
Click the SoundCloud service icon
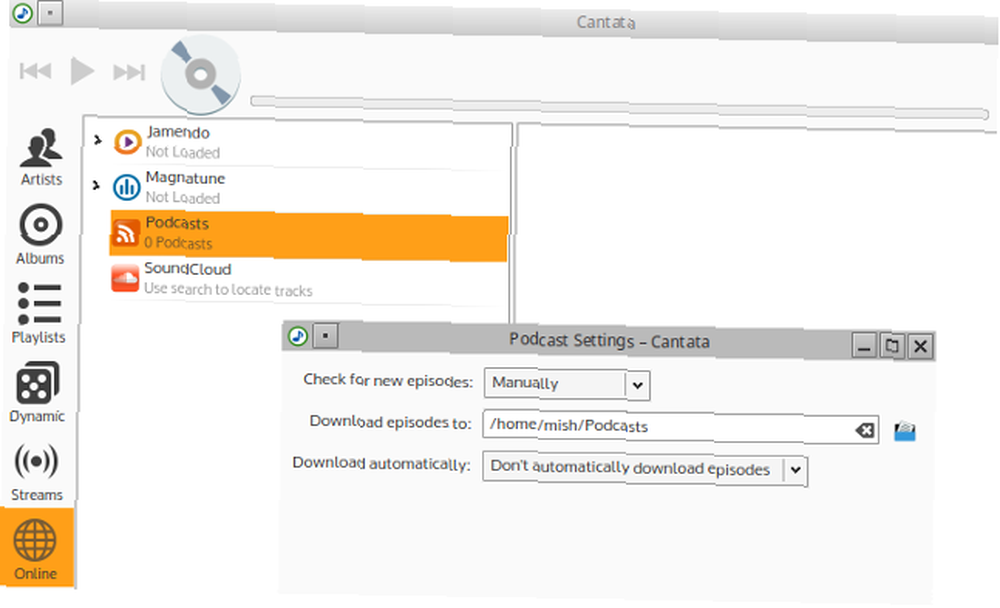point(125,278)
